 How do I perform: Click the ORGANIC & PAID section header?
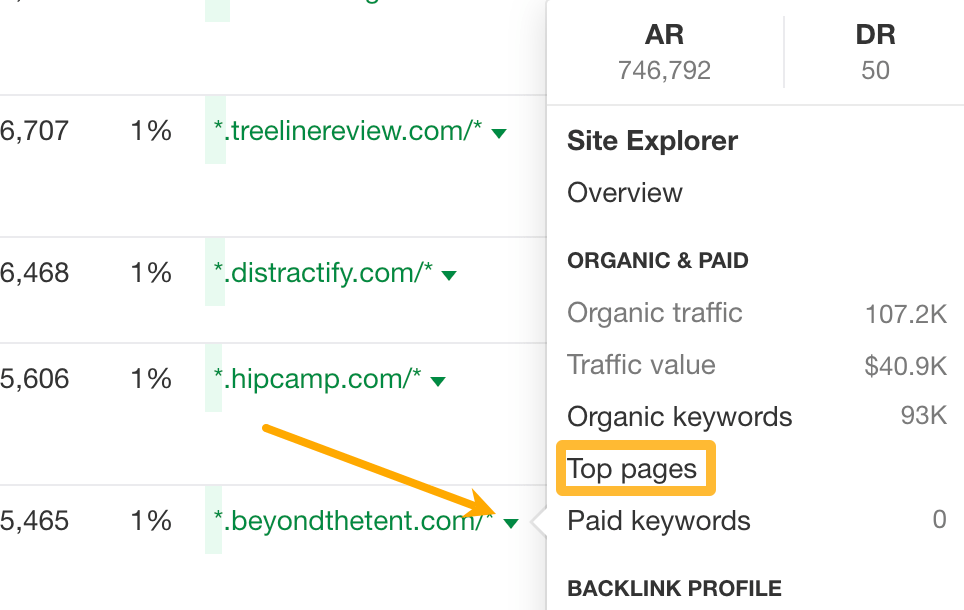tap(657, 260)
